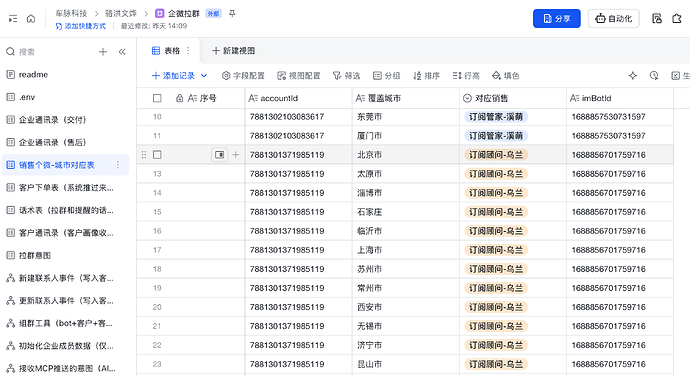Pin the document with the pin icon
The width and height of the screenshot is (690, 376).
coord(232,14)
